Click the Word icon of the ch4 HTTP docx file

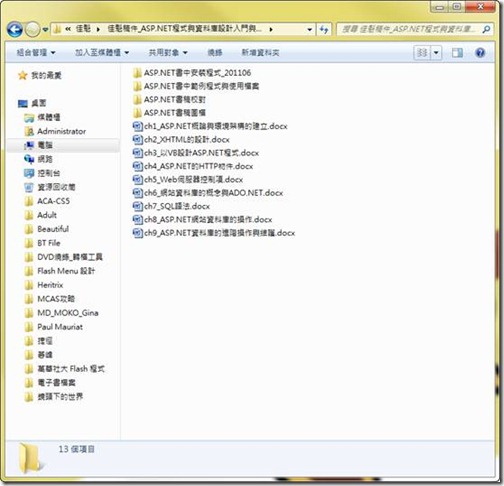[x=137, y=166]
